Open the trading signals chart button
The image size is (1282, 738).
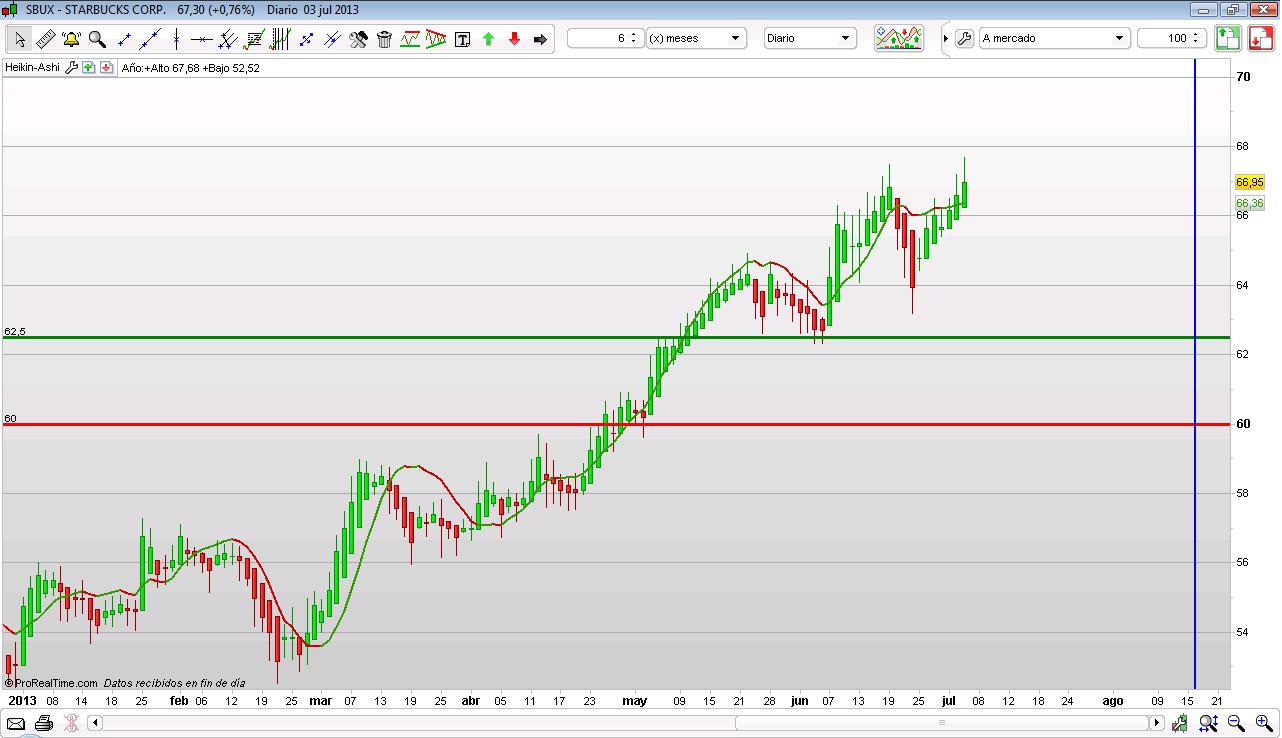(899, 38)
